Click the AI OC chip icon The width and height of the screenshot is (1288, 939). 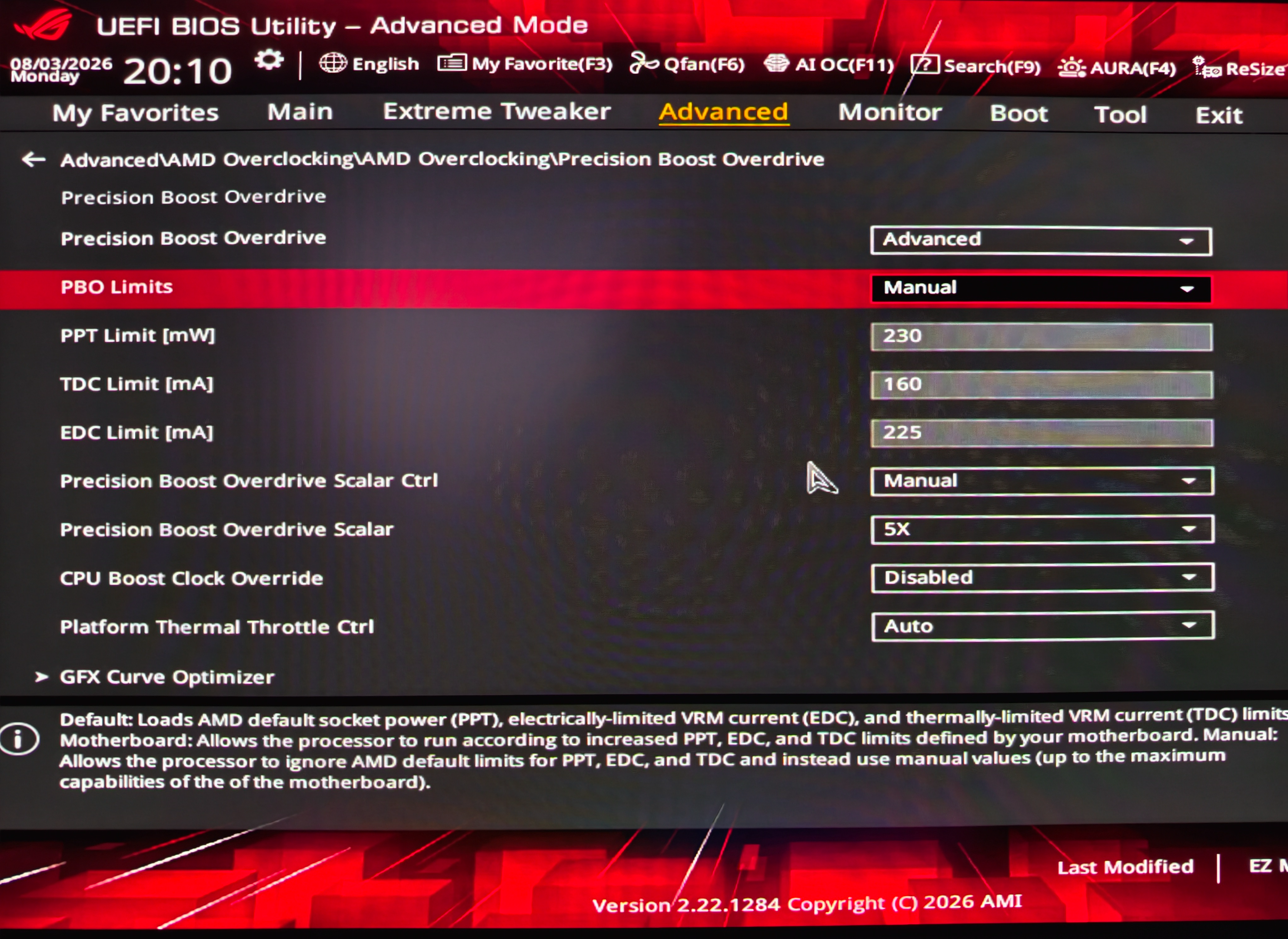coord(776,63)
